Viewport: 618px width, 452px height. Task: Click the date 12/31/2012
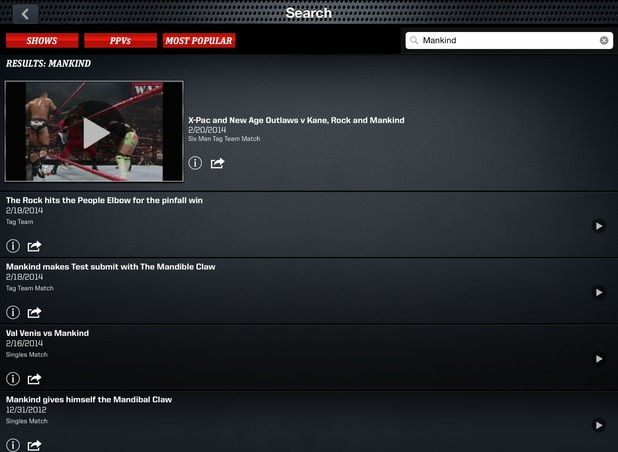(26, 410)
